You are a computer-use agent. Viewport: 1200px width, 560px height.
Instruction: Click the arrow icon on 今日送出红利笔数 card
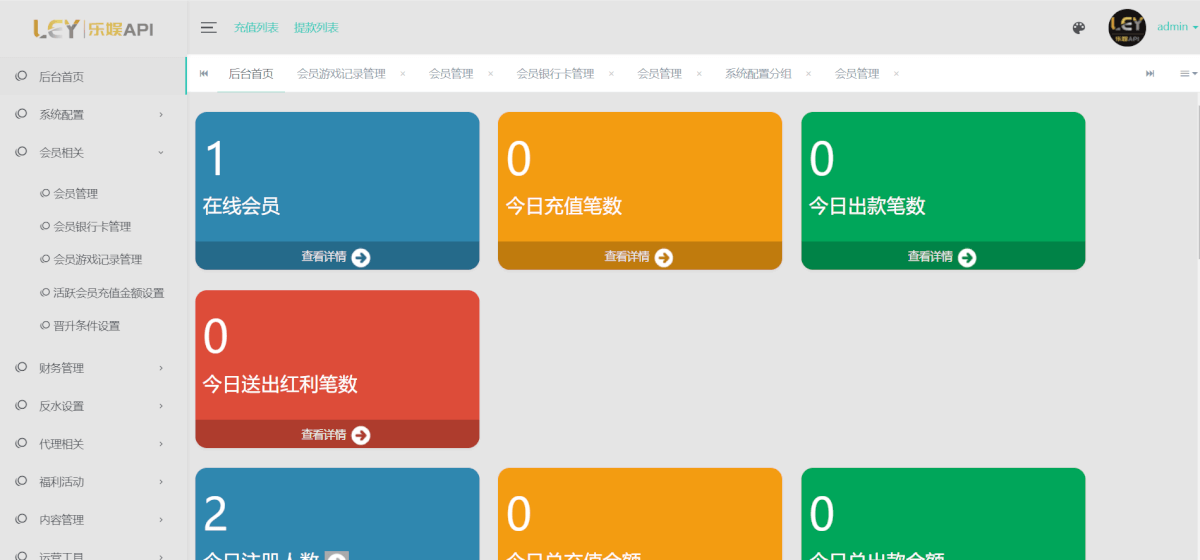pyautogui.click(x=361, y=435)
